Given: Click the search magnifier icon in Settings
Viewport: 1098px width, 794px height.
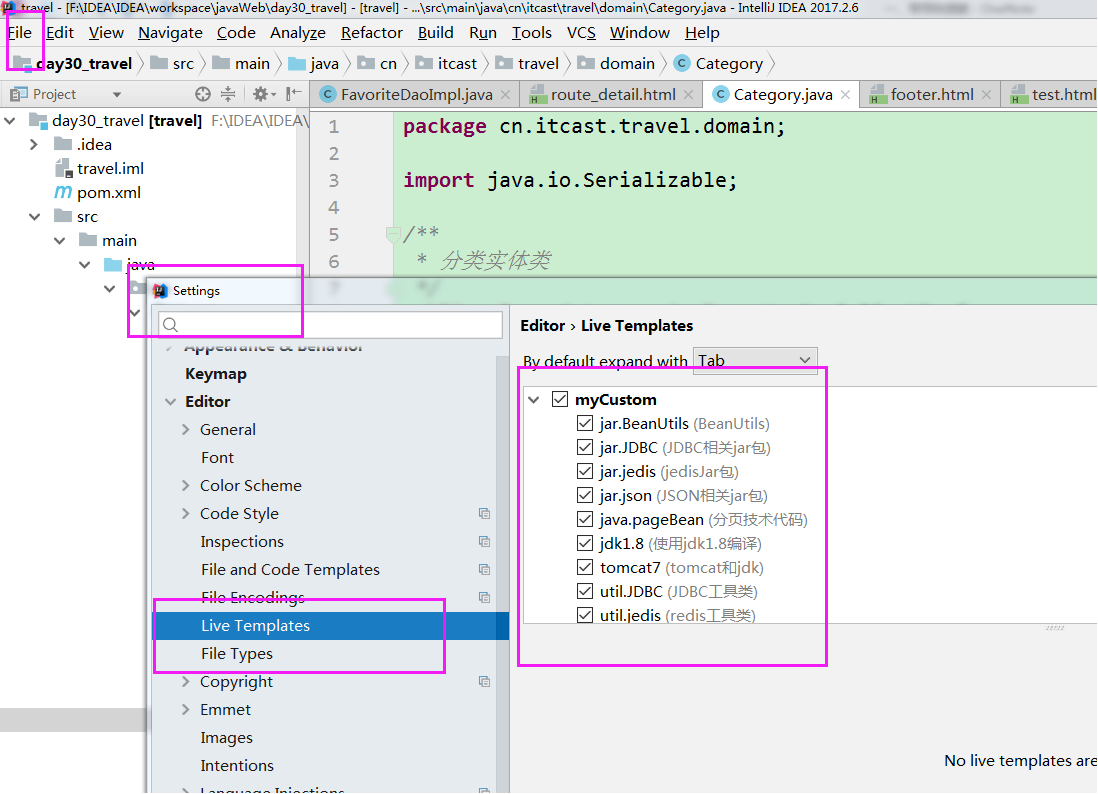Looking at the screenshot, I should (x=170, y=325).
